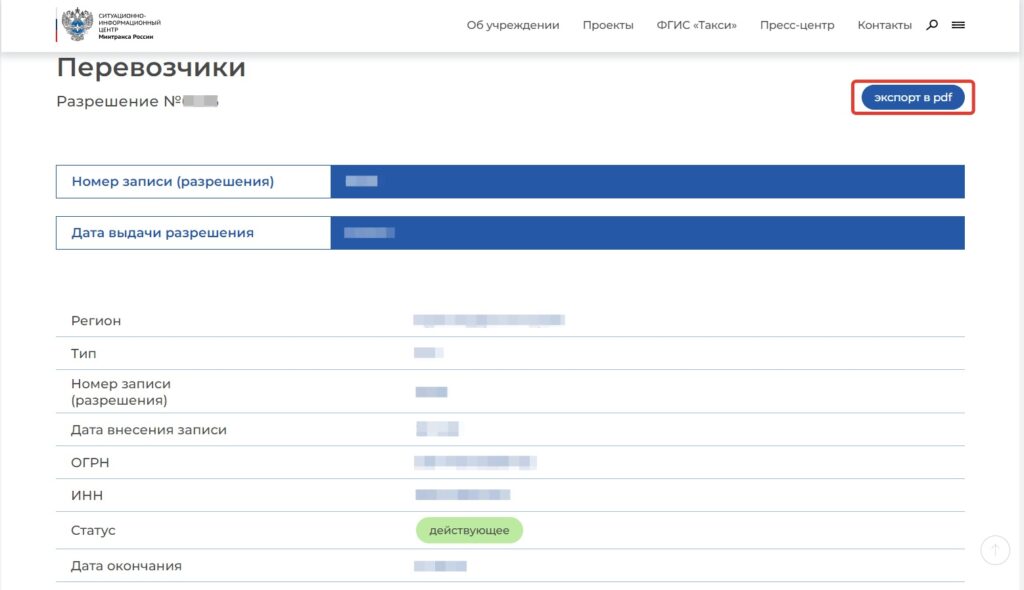
Task: Click the Mintrans Russia emblem logo
Action: point(76,24)
